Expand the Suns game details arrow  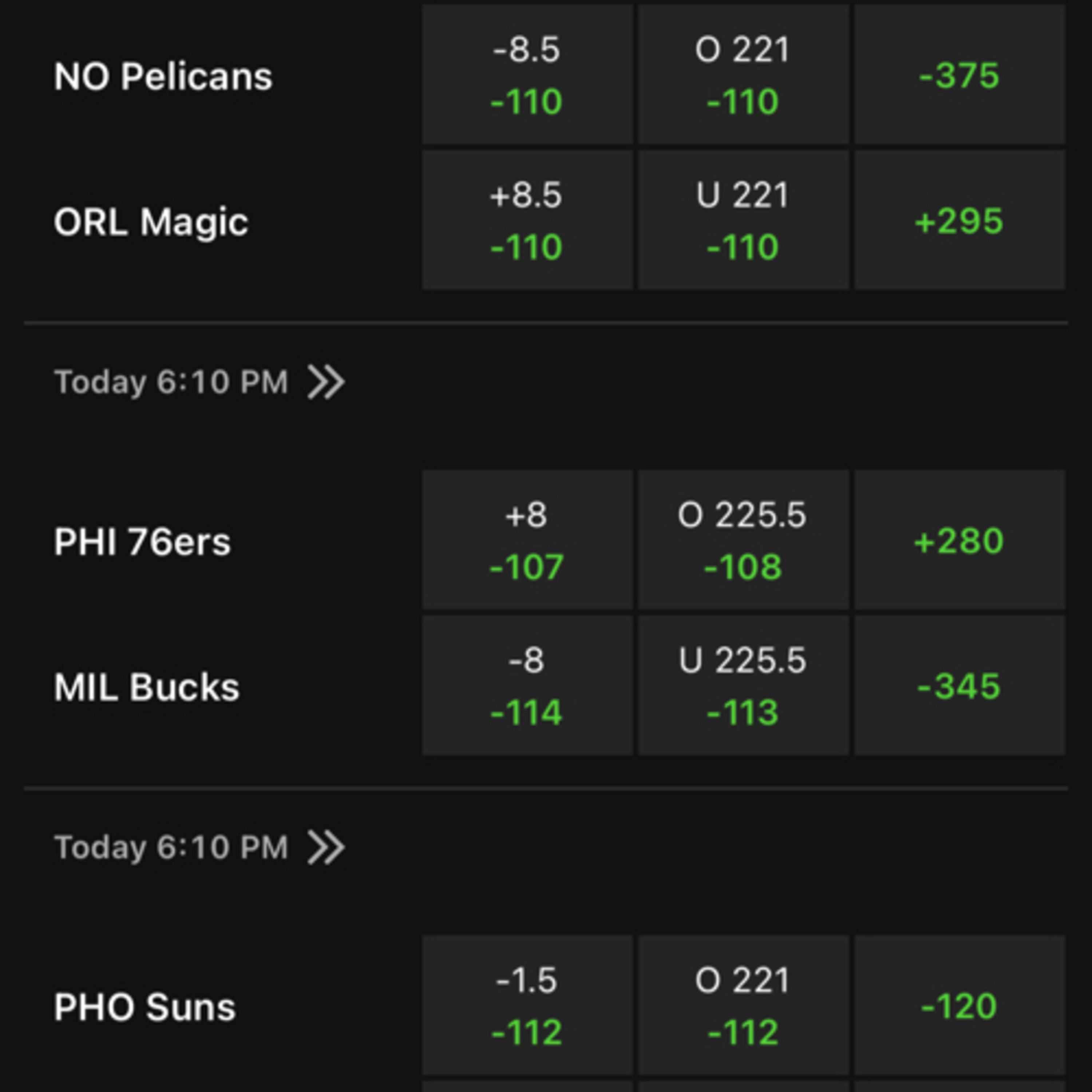coord(326,847)
